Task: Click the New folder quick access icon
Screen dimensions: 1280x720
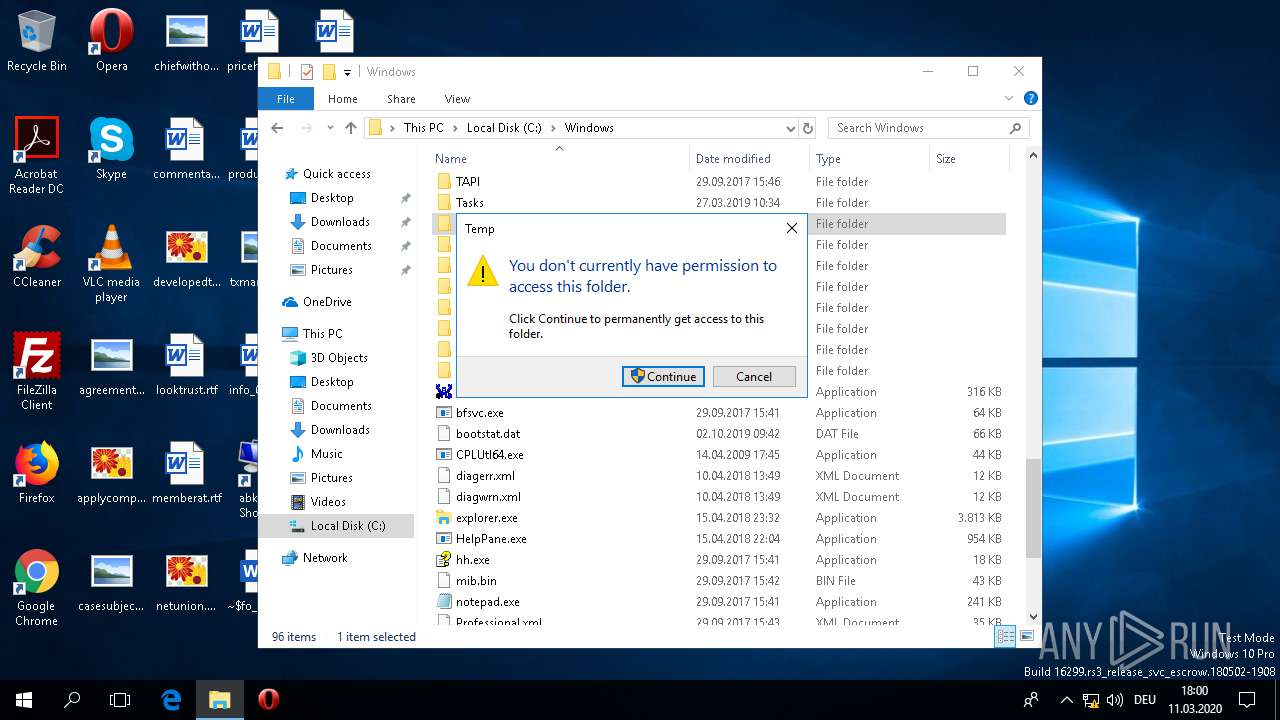Action: click(x=328, y=72)
